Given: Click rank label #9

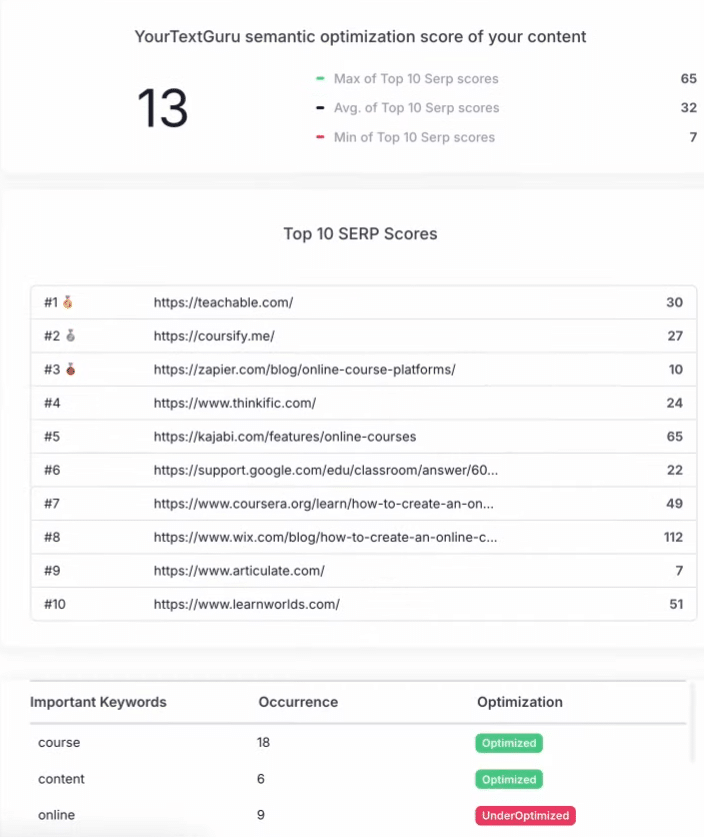Looking at the screenshot, I should [x=52, y=571].
